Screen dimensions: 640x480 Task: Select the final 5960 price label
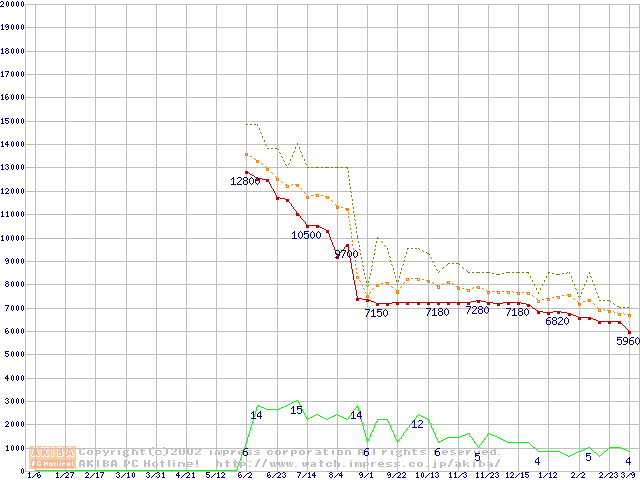(627, 341)
